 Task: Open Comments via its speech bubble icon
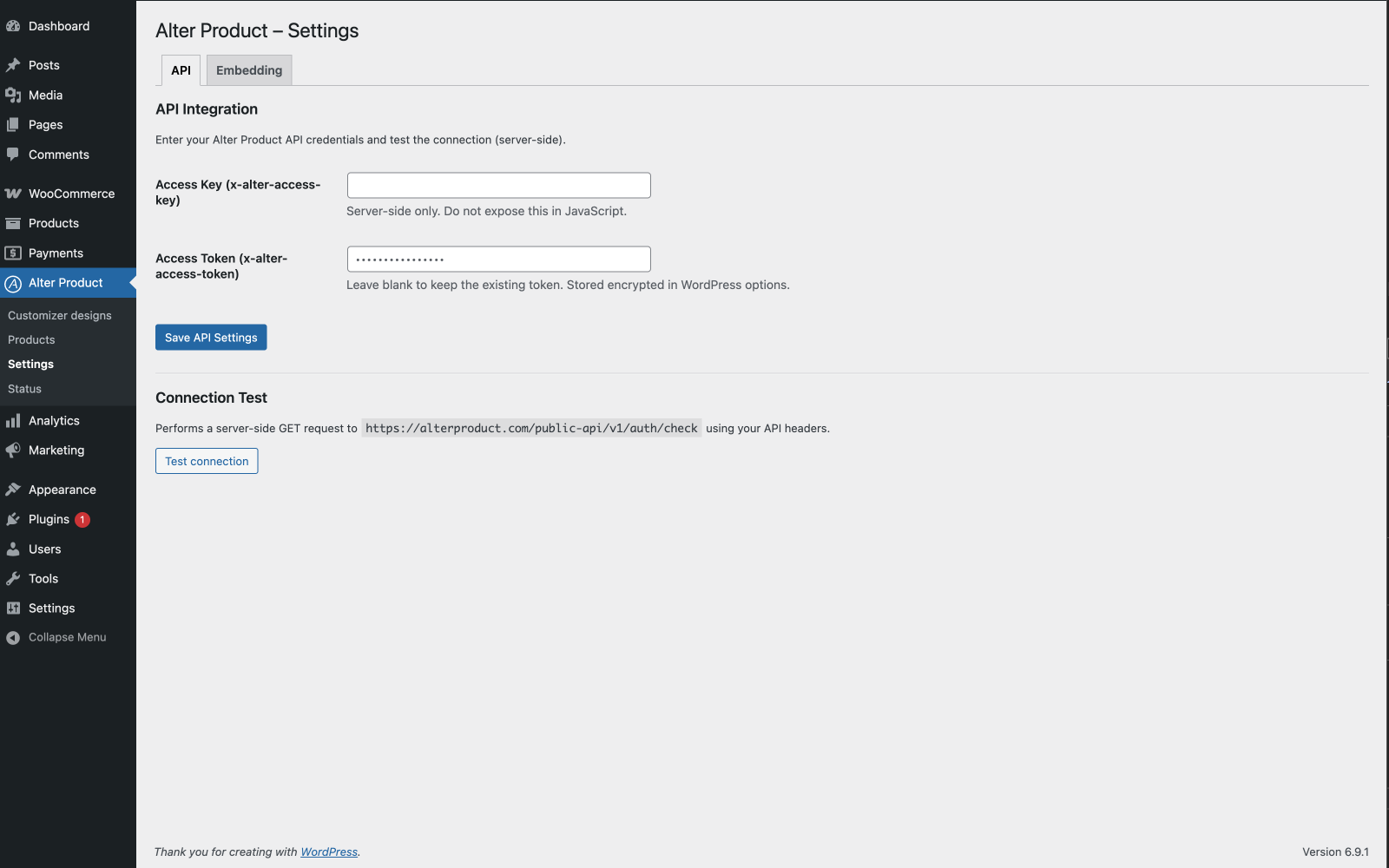13,155
